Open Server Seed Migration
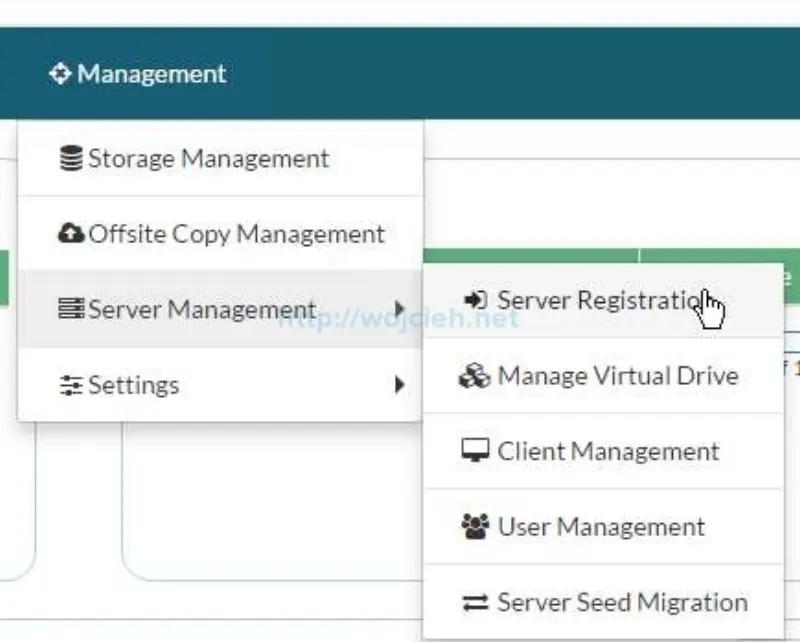 (x=622, y=601)
